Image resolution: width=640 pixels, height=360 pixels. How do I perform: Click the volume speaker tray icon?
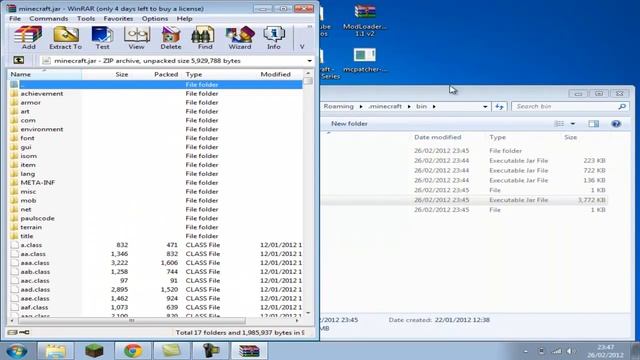570,351
